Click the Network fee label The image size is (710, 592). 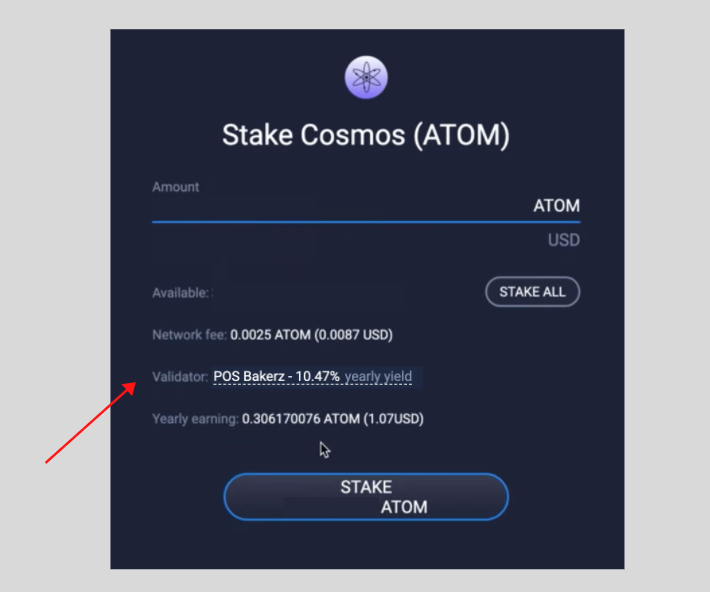tap(189, 335)
